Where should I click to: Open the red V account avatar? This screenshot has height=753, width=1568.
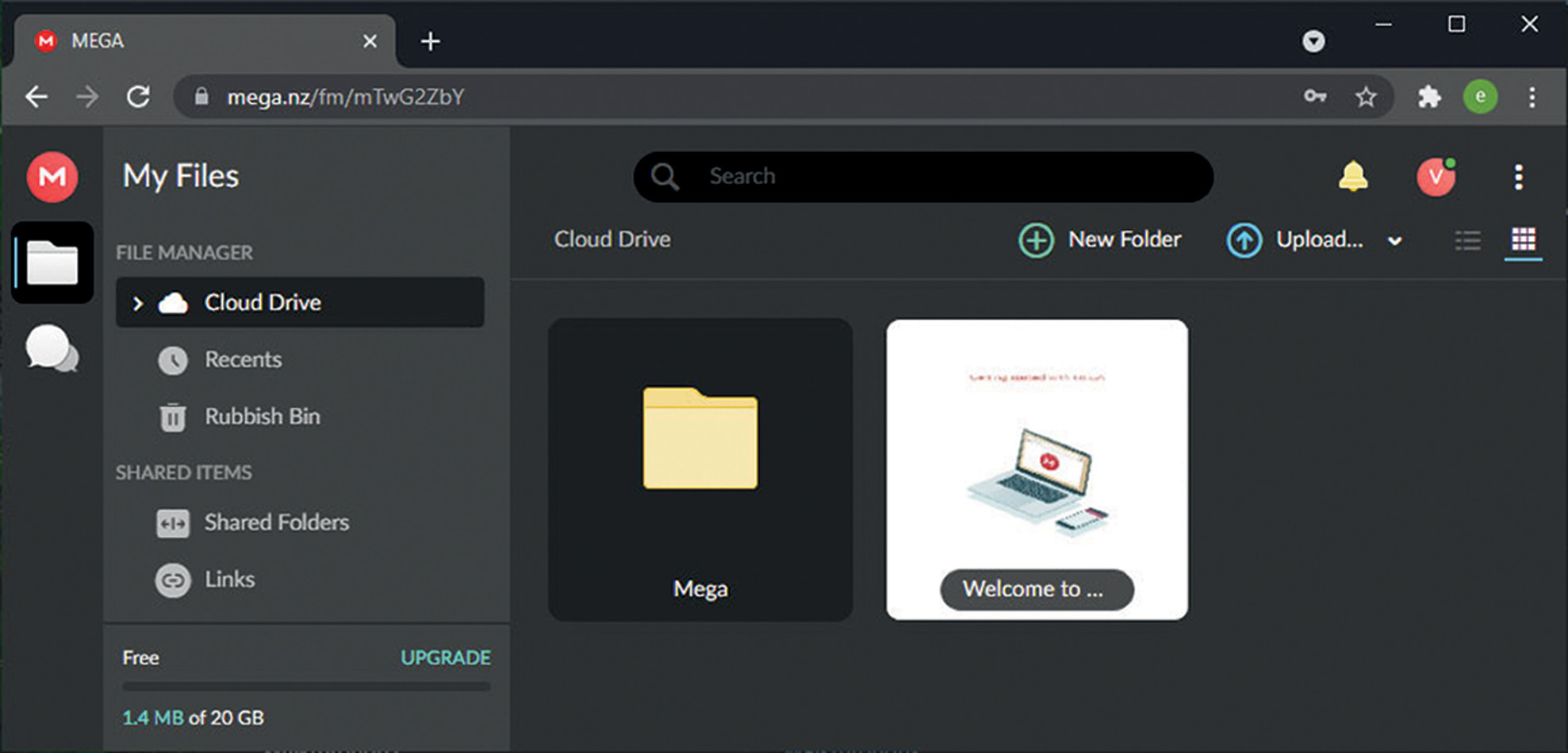[1436, 176]
